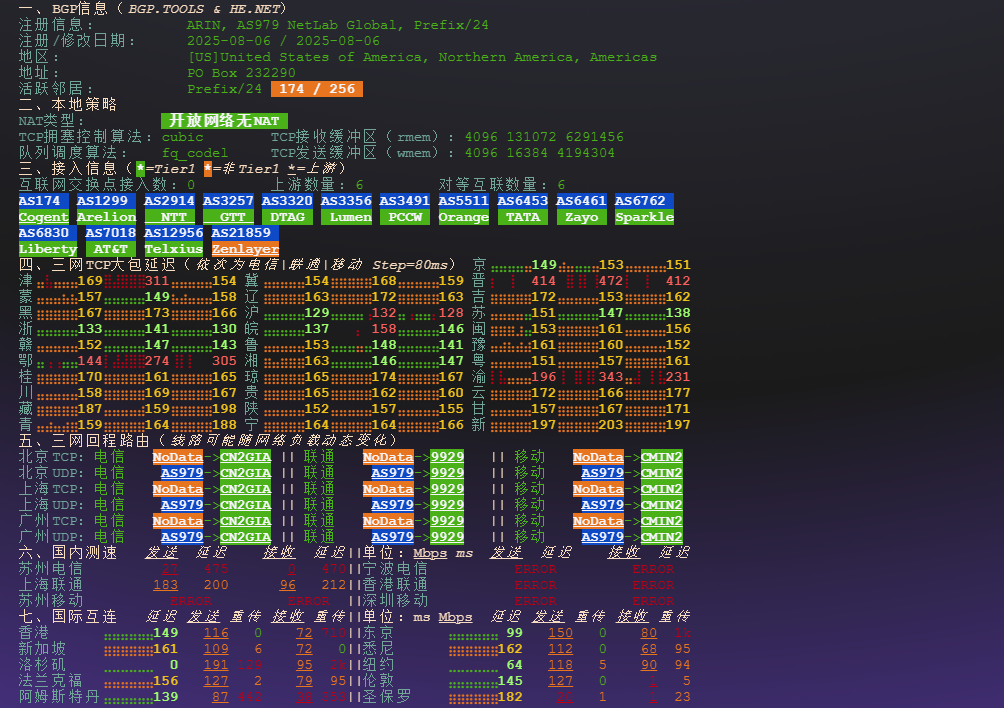The image size is (1004, 708).
Task: Select the AS6453 badge above TATA
Action: coord(523,201)
